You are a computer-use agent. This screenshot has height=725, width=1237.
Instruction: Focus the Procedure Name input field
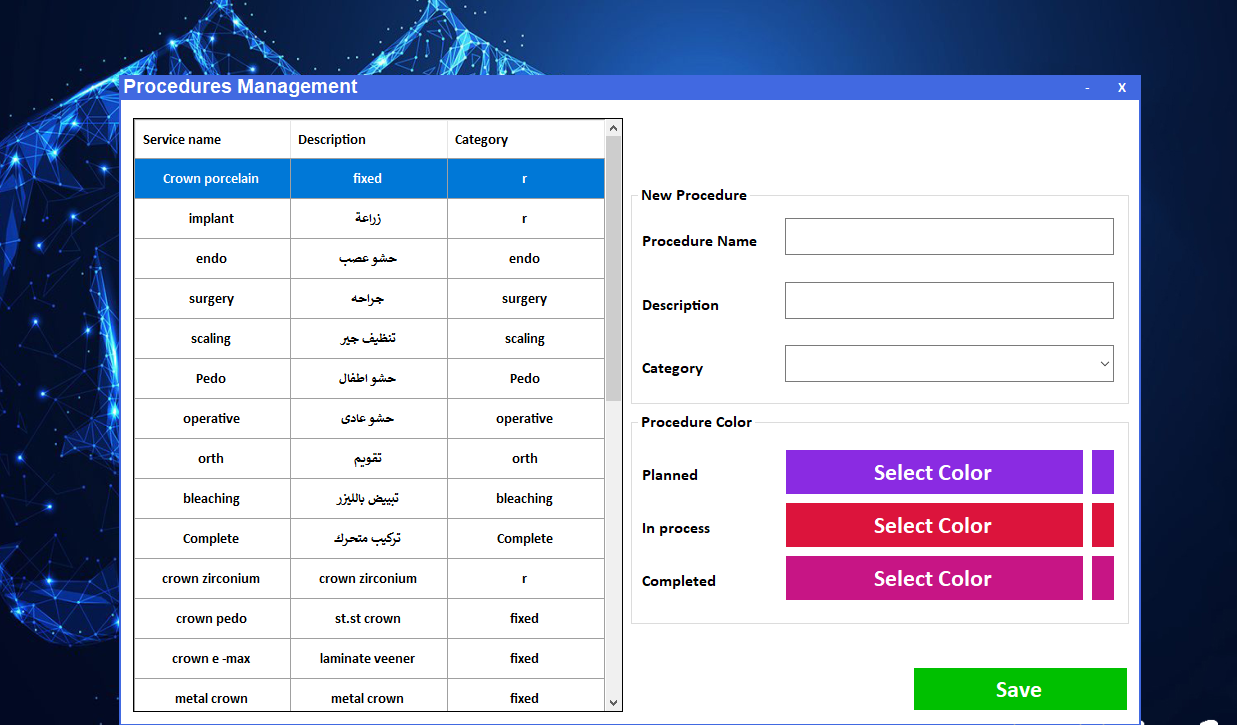949,237
